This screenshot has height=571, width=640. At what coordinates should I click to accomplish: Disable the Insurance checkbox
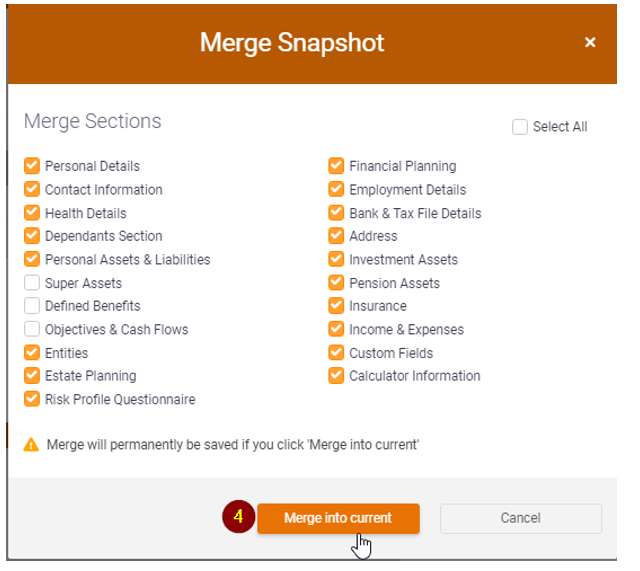click(336, 306)
